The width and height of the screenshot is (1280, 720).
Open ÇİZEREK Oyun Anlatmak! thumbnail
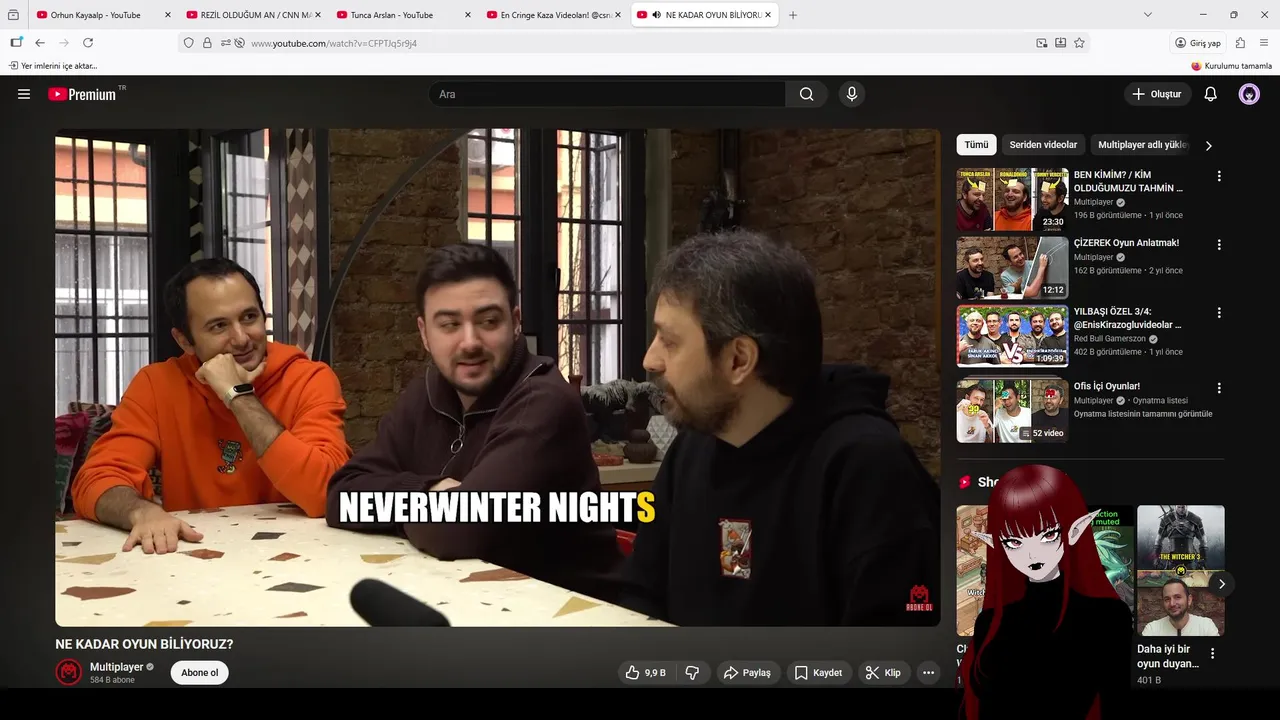pos(1012,268)
